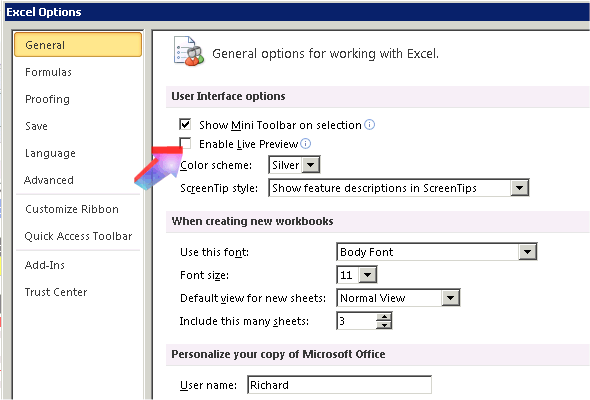This screenshot has width=590, height=400.
Task: Expand the ScreenTip style dropdown arrow
Action: click(520, 188)
